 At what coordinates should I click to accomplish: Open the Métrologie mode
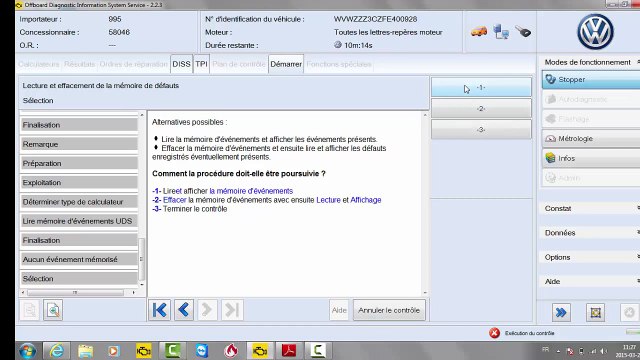(x=591, y=138)
